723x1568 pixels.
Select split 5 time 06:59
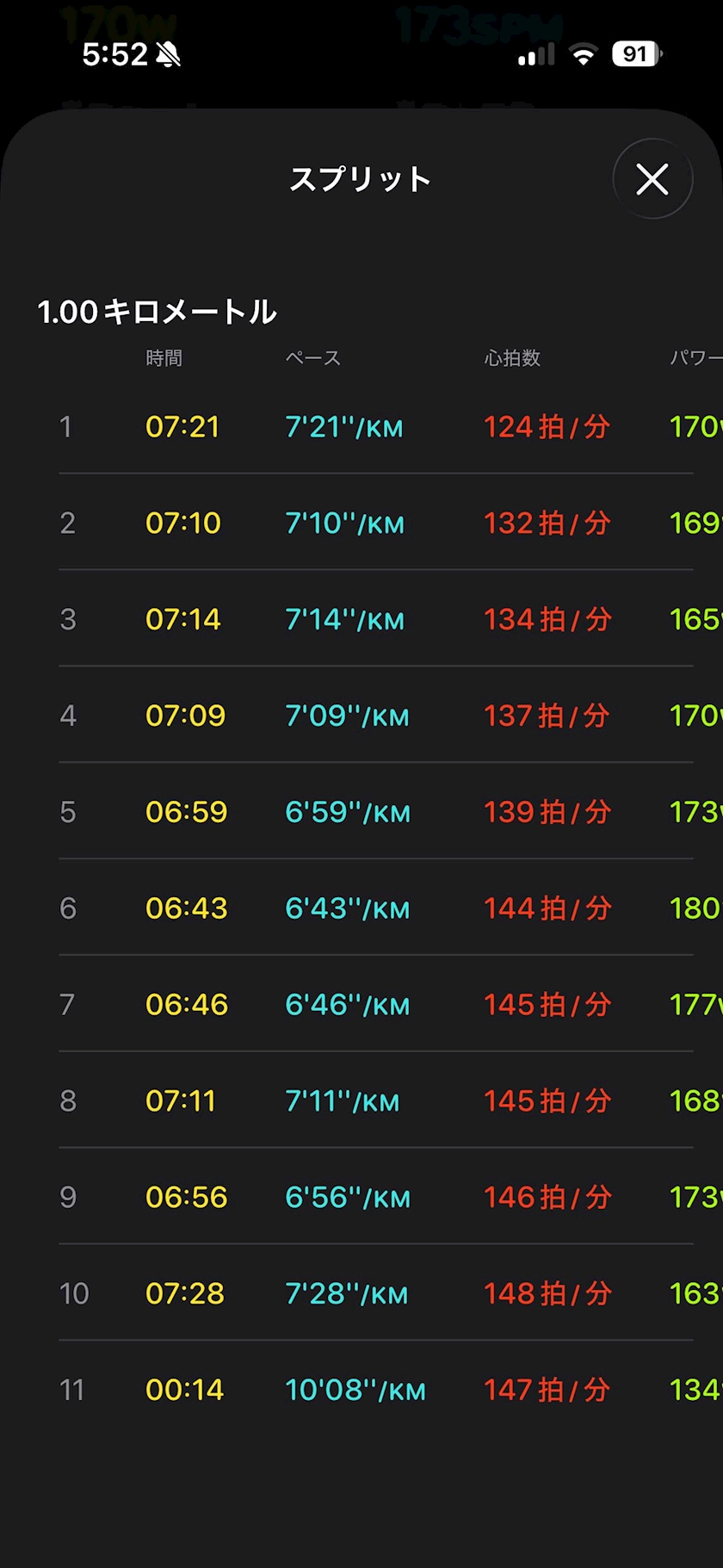186,813
